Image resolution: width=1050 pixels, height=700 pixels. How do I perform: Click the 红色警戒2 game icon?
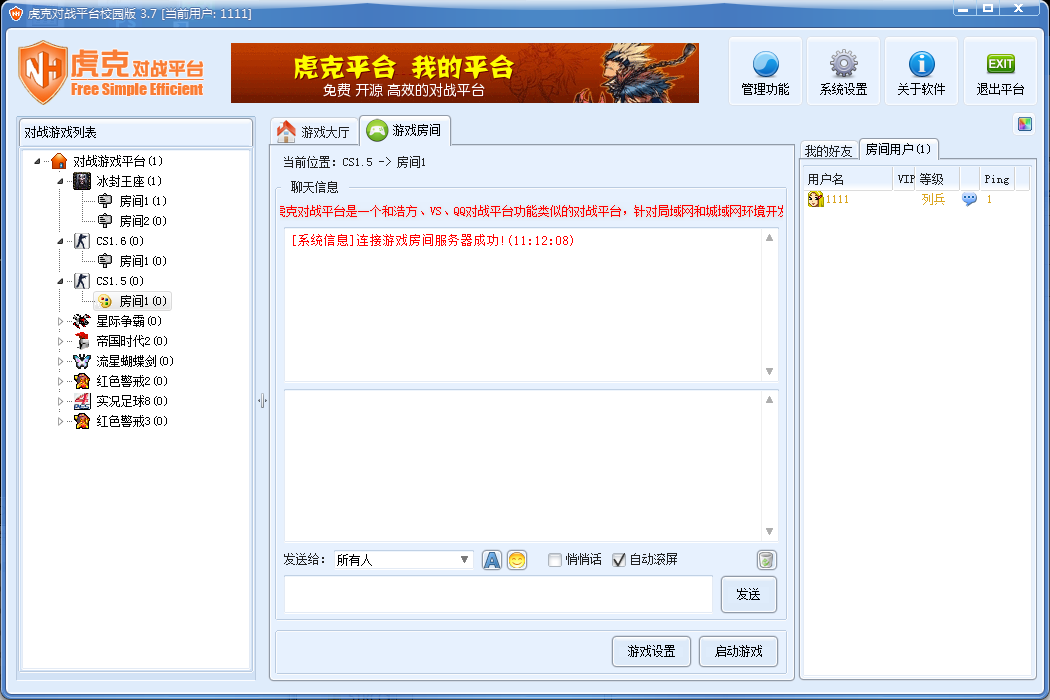[82, 381]
